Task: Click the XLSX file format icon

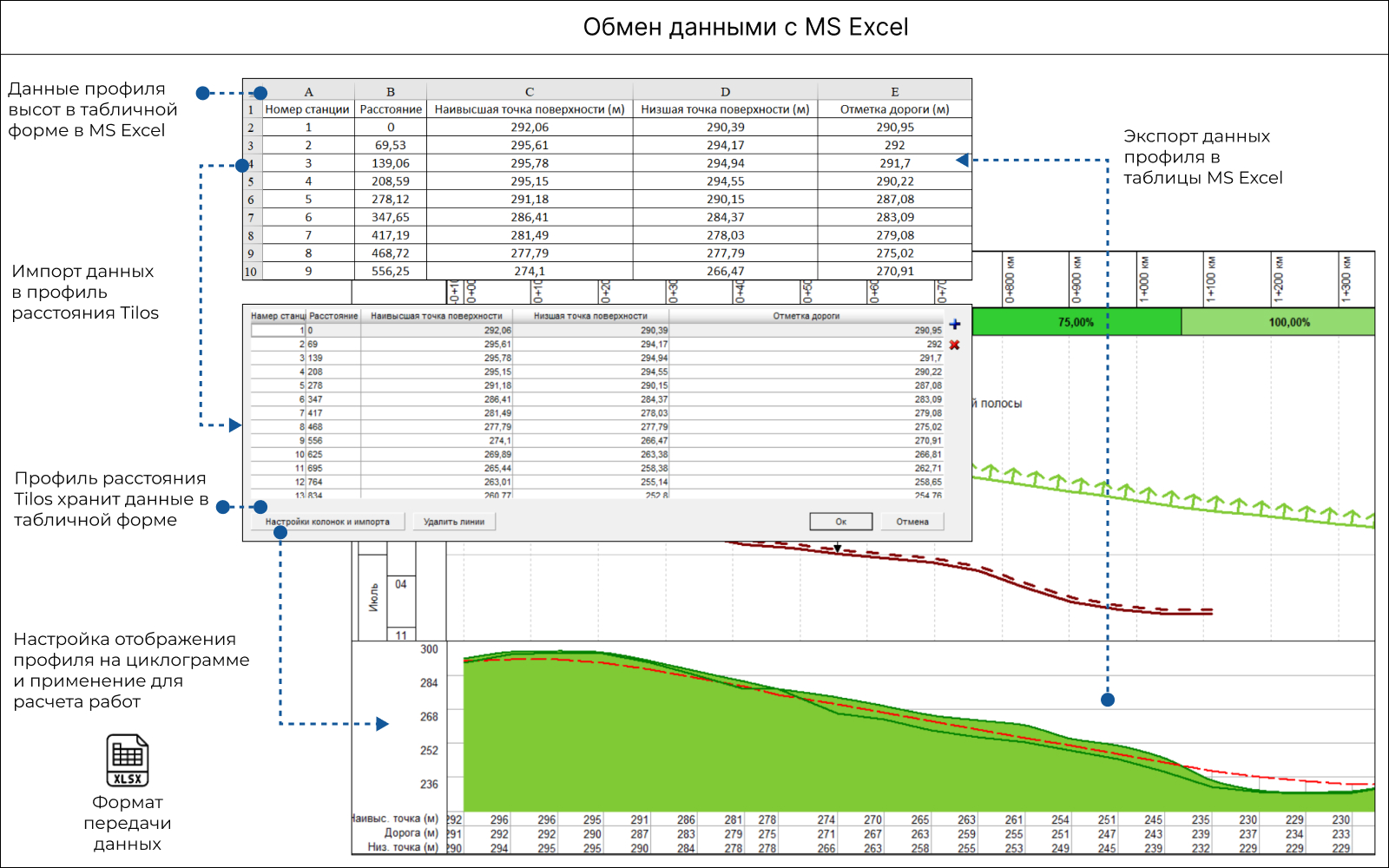Action: (x=128, y=760)
